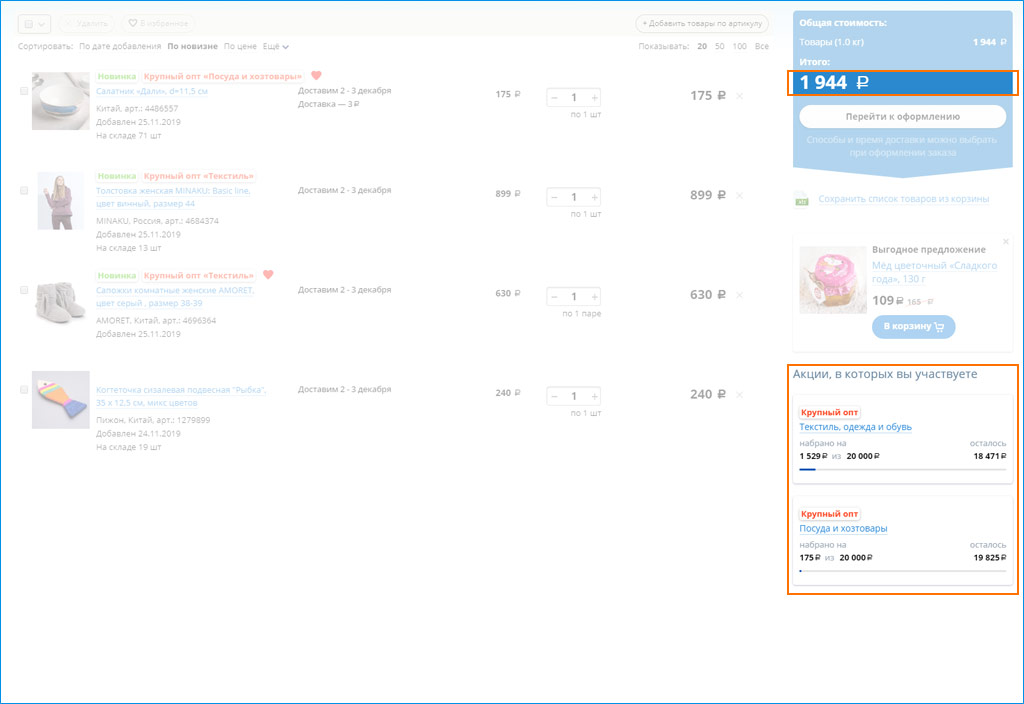Screen dimensions: 1024x704
Task: Show 100 items per page
Action: [x=739, y=46]
